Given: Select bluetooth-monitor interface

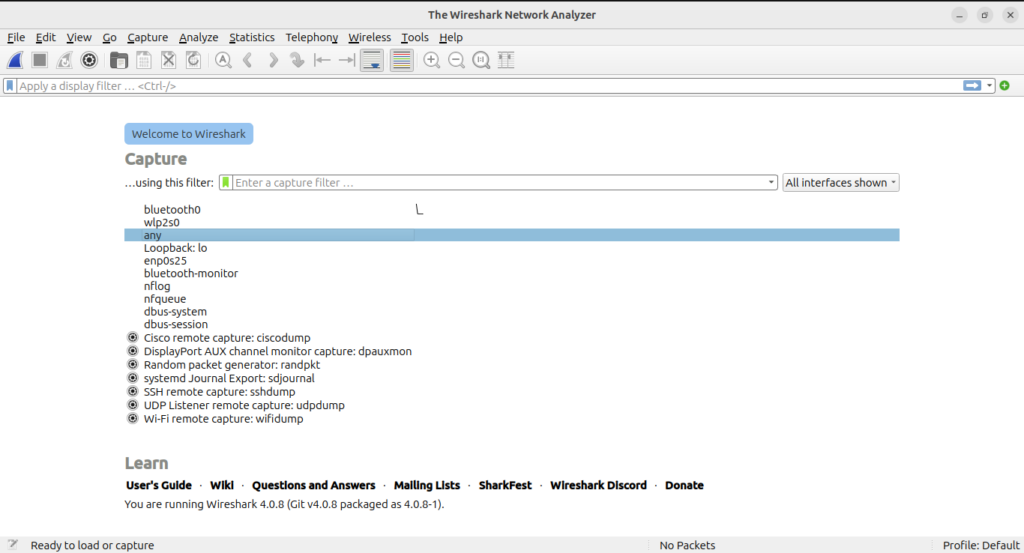Looking at the screenshot, I should [191, 273].
